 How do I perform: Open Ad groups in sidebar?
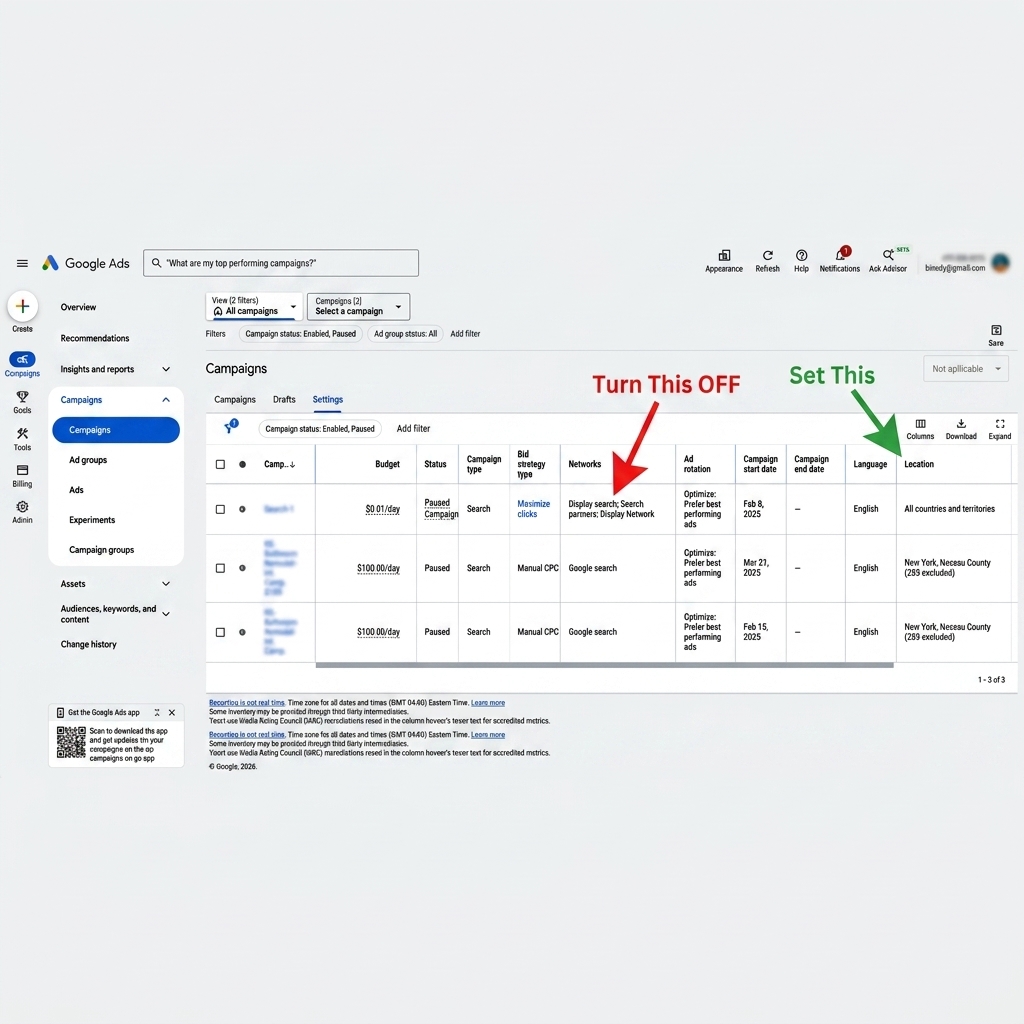pos(88,460)
